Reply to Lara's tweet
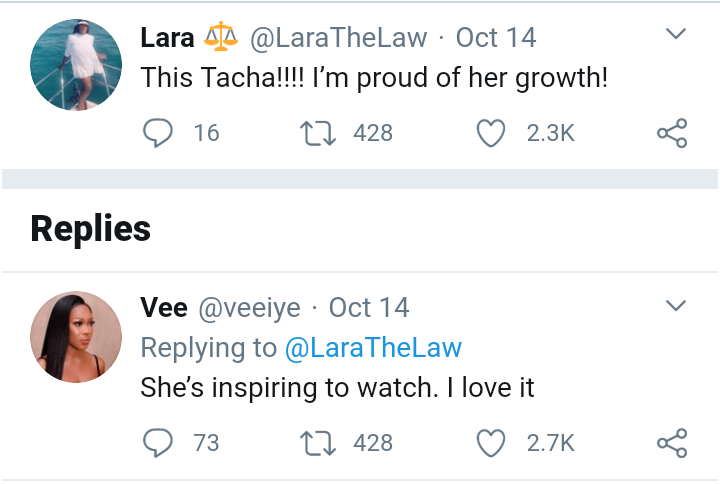Screen dimensions: 720x484 tap(159, 132)
